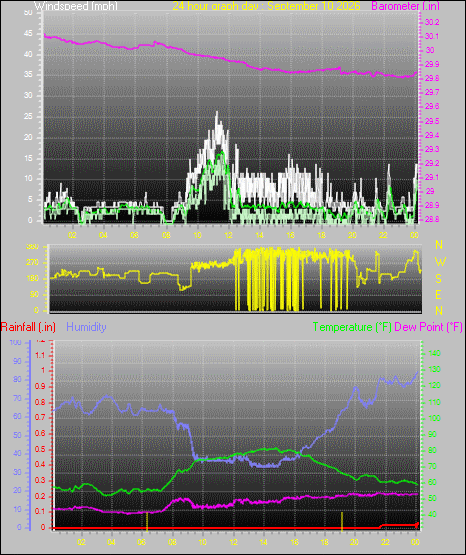Viewport: 466px width, 555px height.
Task: Click the '70' humidity axis value
Action: coord(17,399)
